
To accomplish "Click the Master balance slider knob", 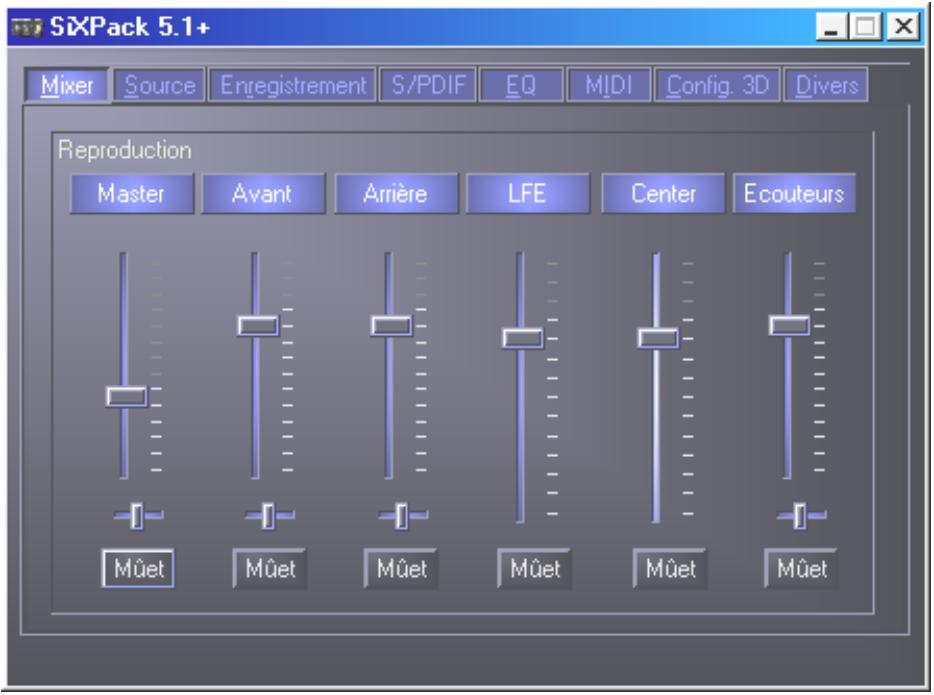I will click(136, 516).
